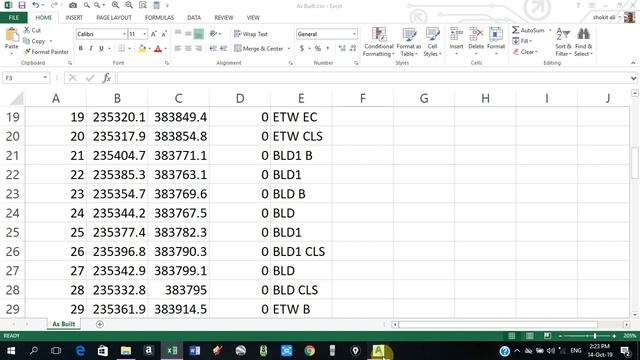Apply accounting dollar format
640x360 pixels.
click(302, 49)
